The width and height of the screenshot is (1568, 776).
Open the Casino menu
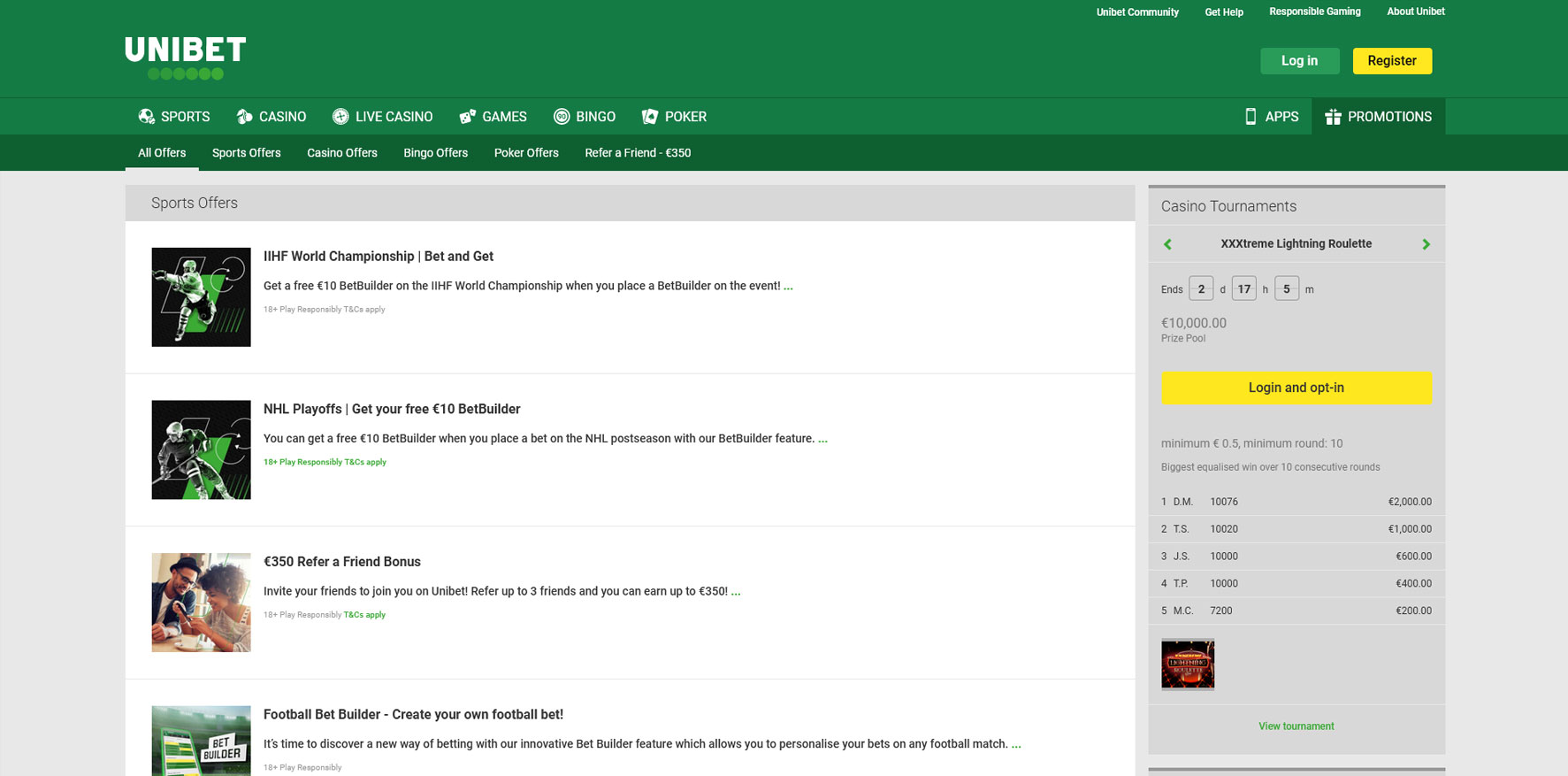coord(272,117)
